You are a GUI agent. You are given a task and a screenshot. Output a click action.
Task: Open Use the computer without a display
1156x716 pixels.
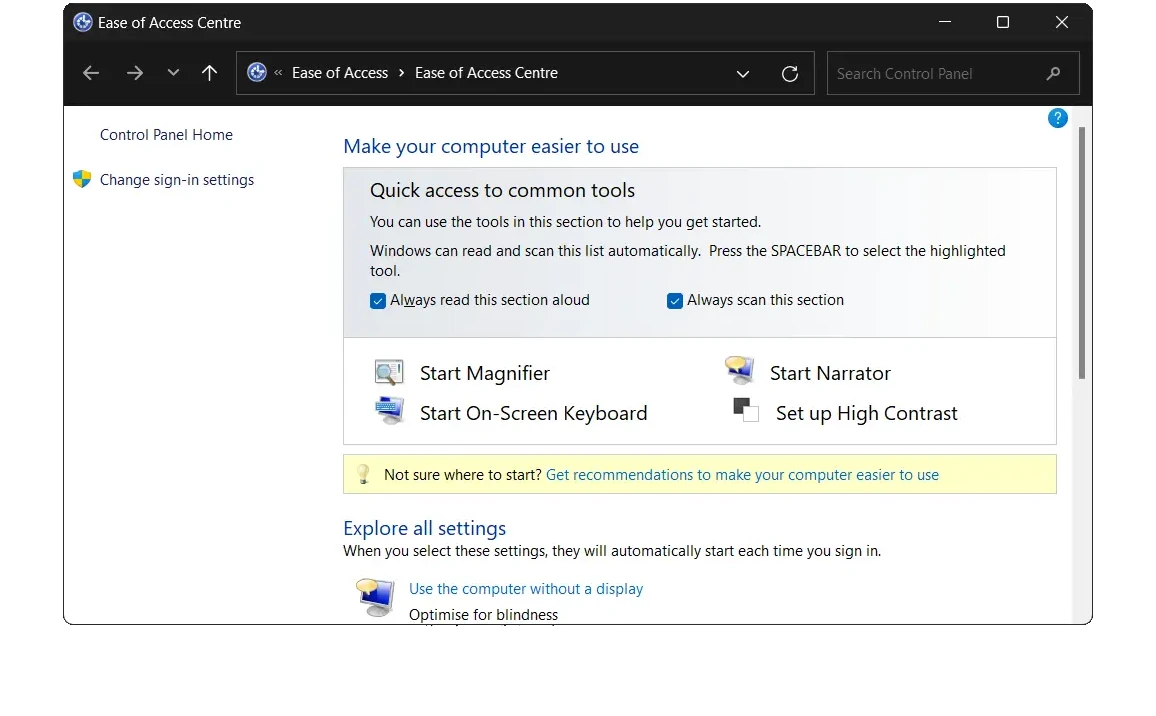pos(526,589)
